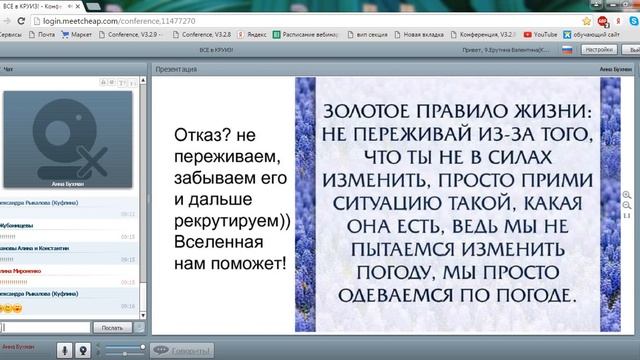Click the chat message input field
This screenshot has width=640, height=360.
coord(45,328)
